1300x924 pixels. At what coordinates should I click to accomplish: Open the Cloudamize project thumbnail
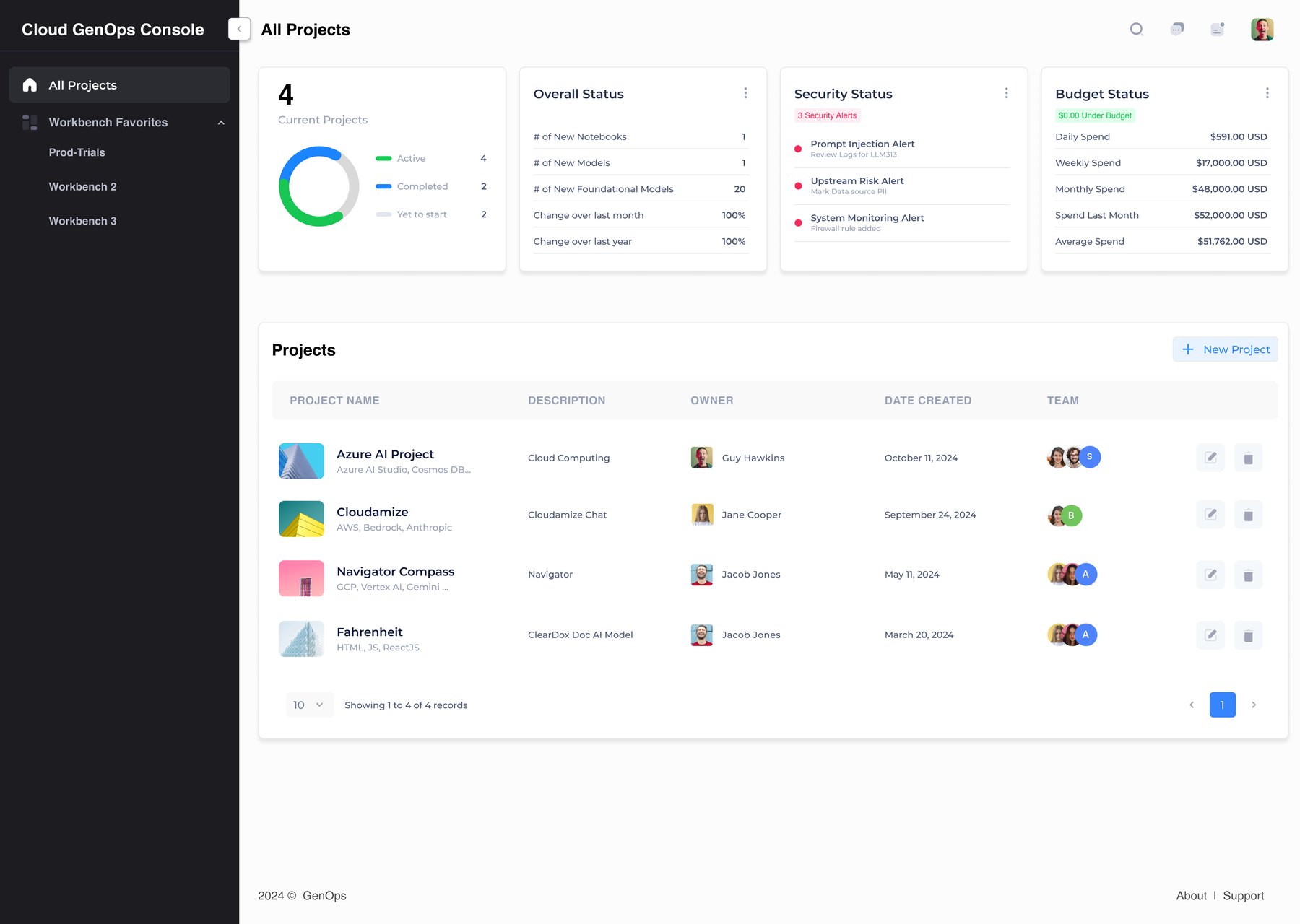pos(301,518)
